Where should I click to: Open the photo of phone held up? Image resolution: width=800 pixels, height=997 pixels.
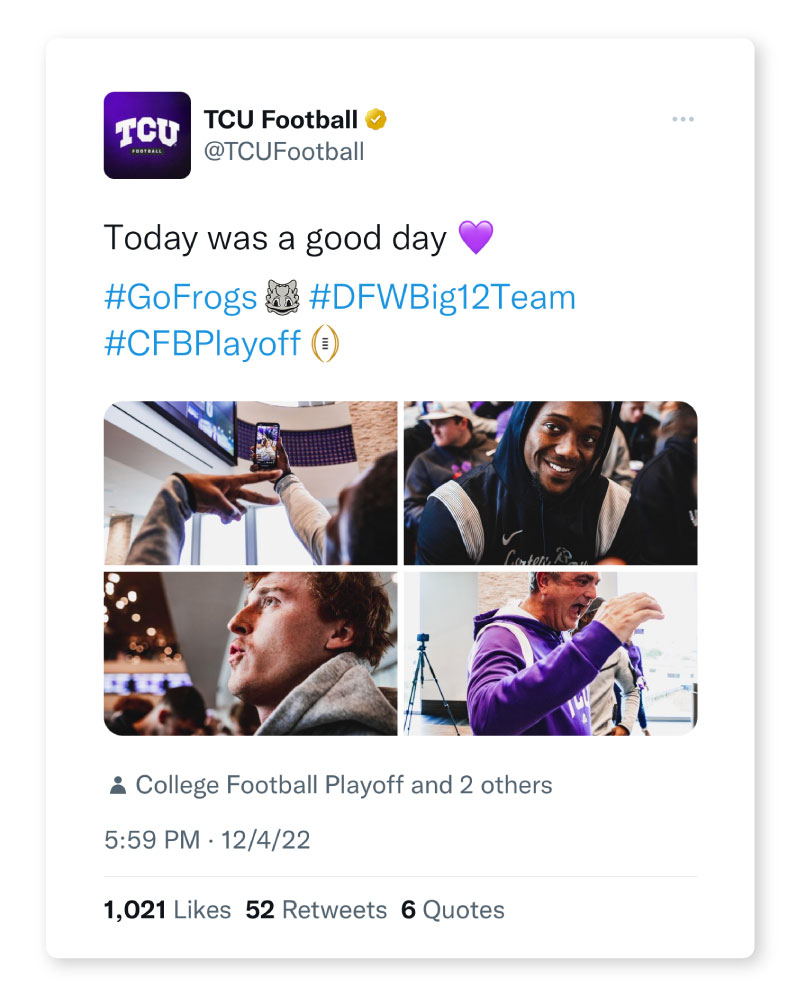[x=250, y=483]
